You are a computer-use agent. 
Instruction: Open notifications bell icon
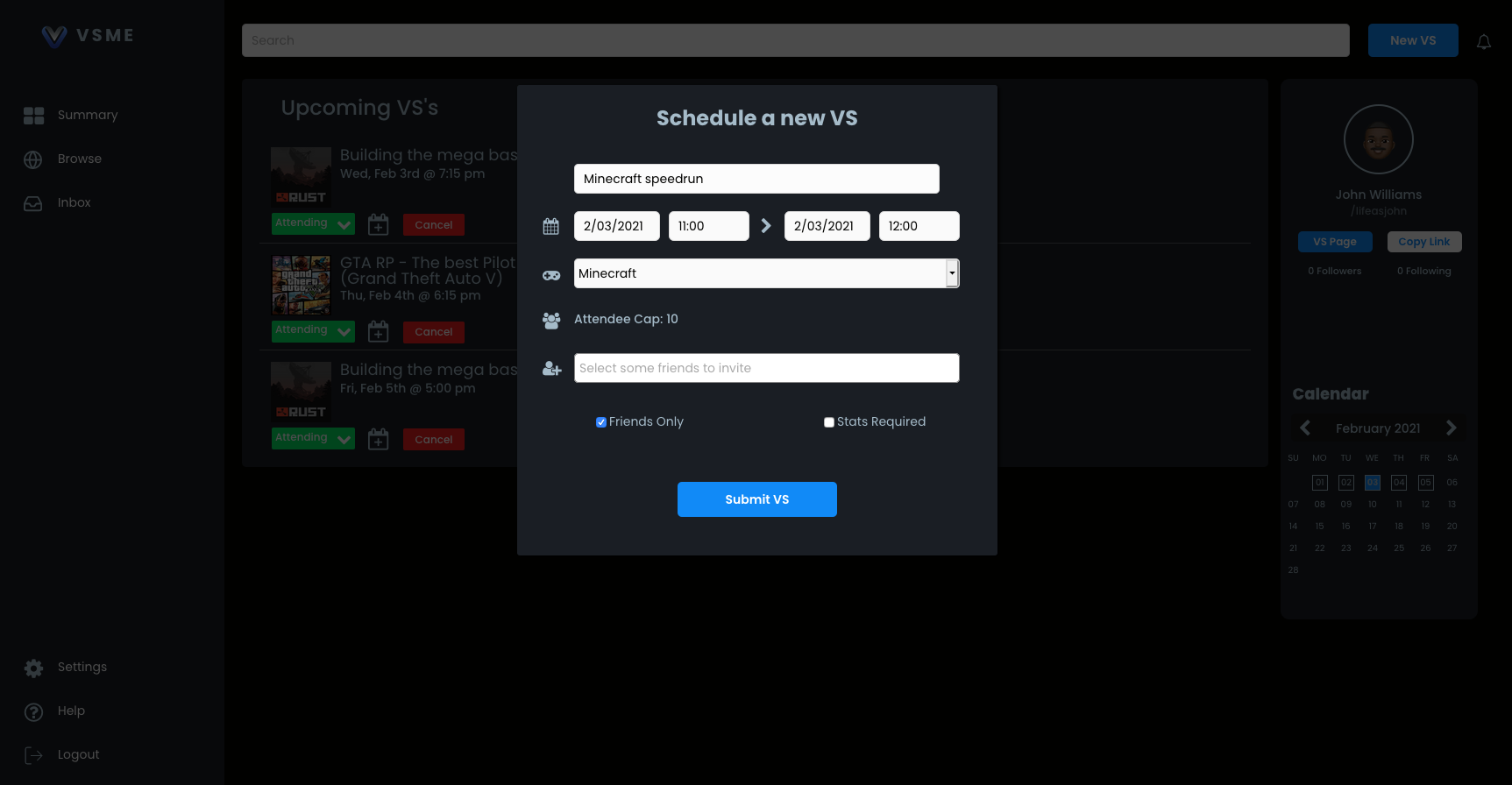(1484, 42)
